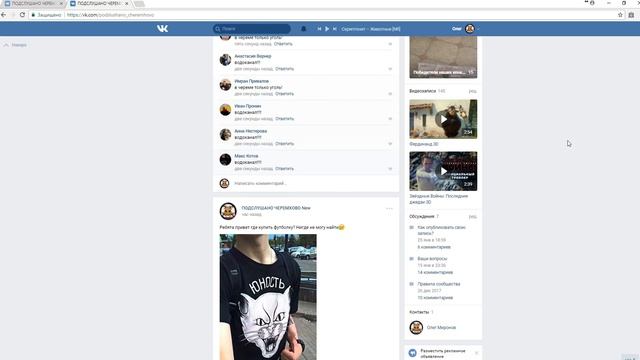Open the notifications bell
The height and width of the screenshot is (360, 640).
click(303, 29)
